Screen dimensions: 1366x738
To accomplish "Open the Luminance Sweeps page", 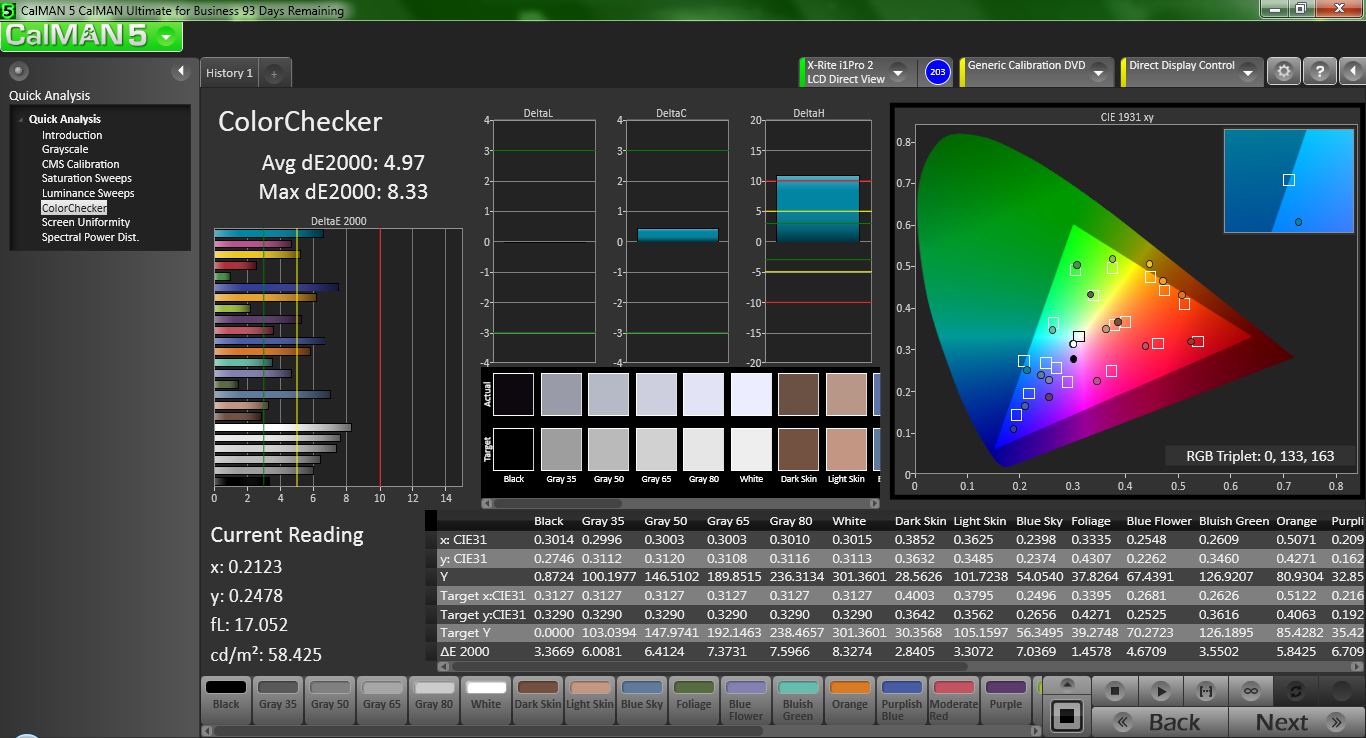I will (88, 193).
